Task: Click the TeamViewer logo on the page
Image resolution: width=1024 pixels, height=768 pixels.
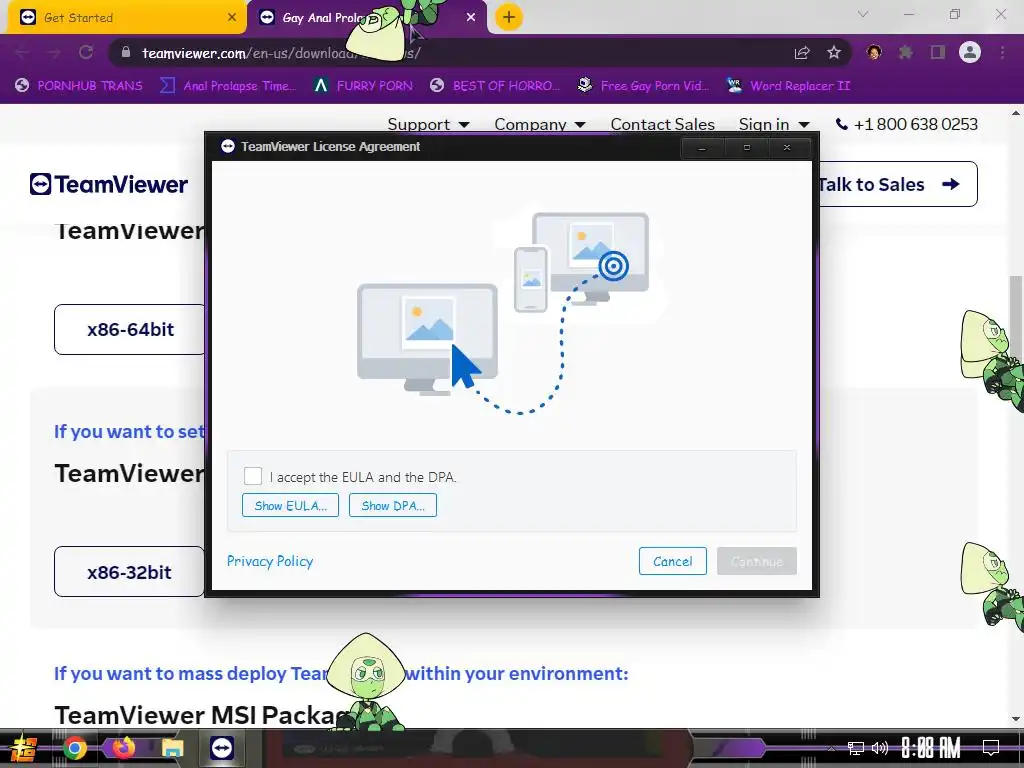Action: [108, 184]
